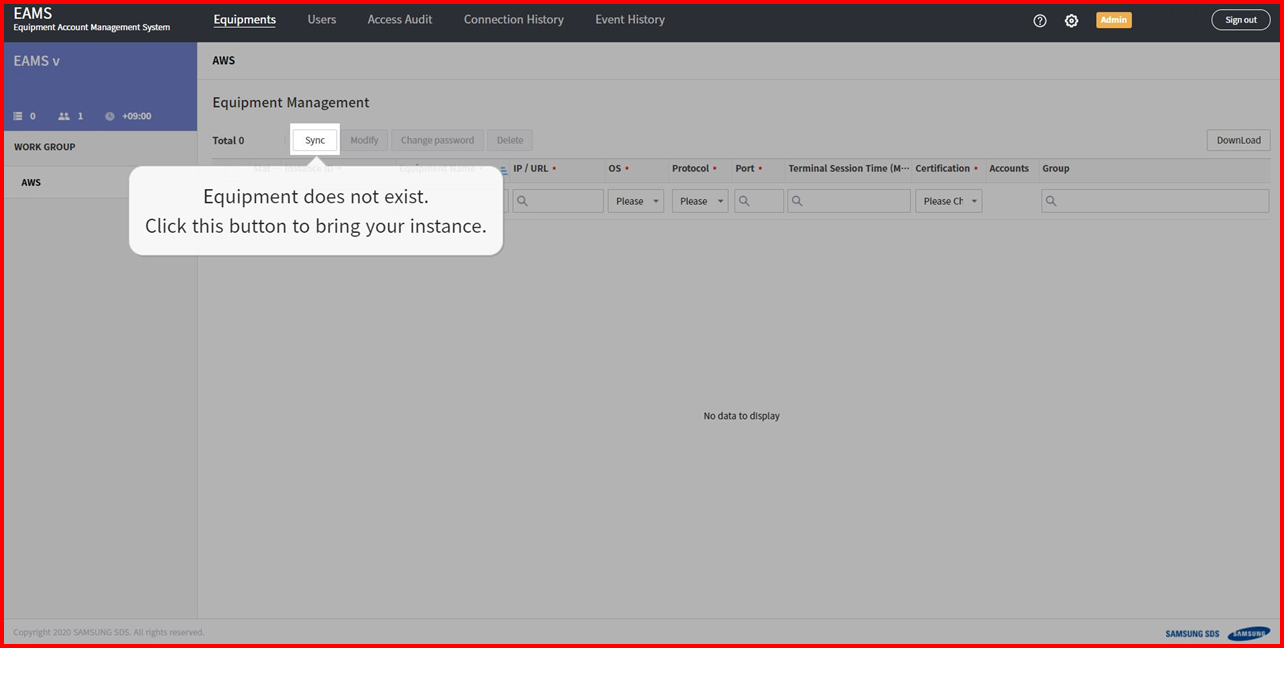Switch to the Users tab

[322, 20]
